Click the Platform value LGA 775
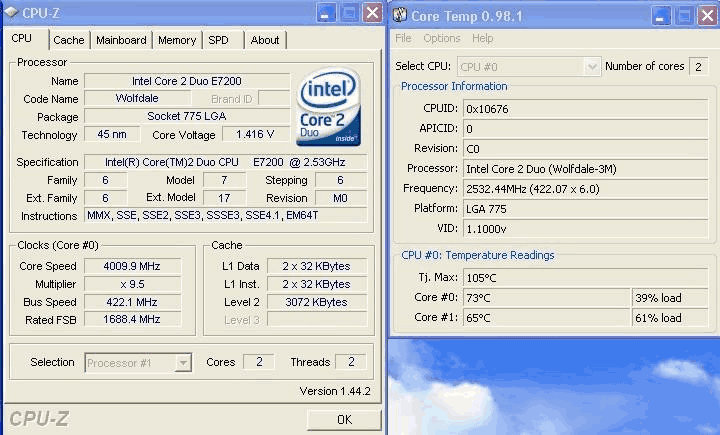Image resolution: width=720 pixels, height=435 pixels. click(585, 209)
